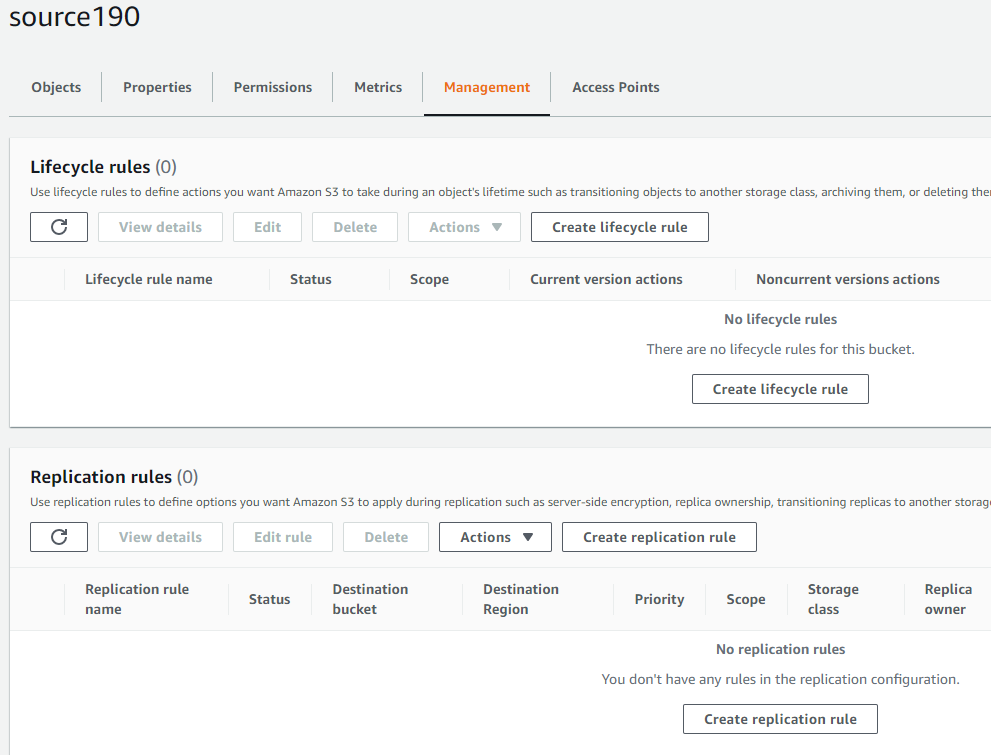Screen dimensions: 991x755
Task: Click the Scope column in Replication table
Action: pos(746,599)
